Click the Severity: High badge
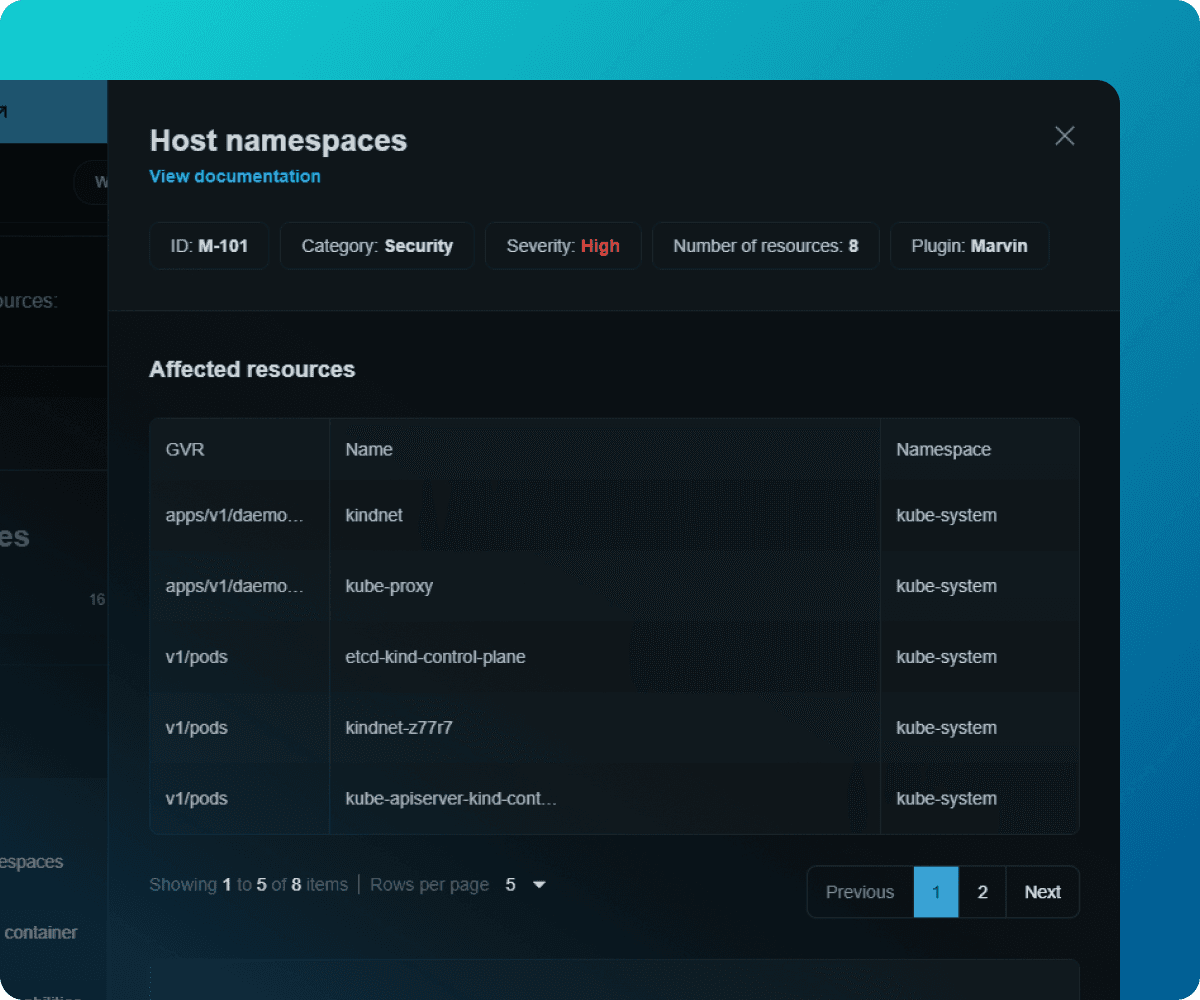The height and width of the screenshot is (1000, 1200). click(563, 246)
